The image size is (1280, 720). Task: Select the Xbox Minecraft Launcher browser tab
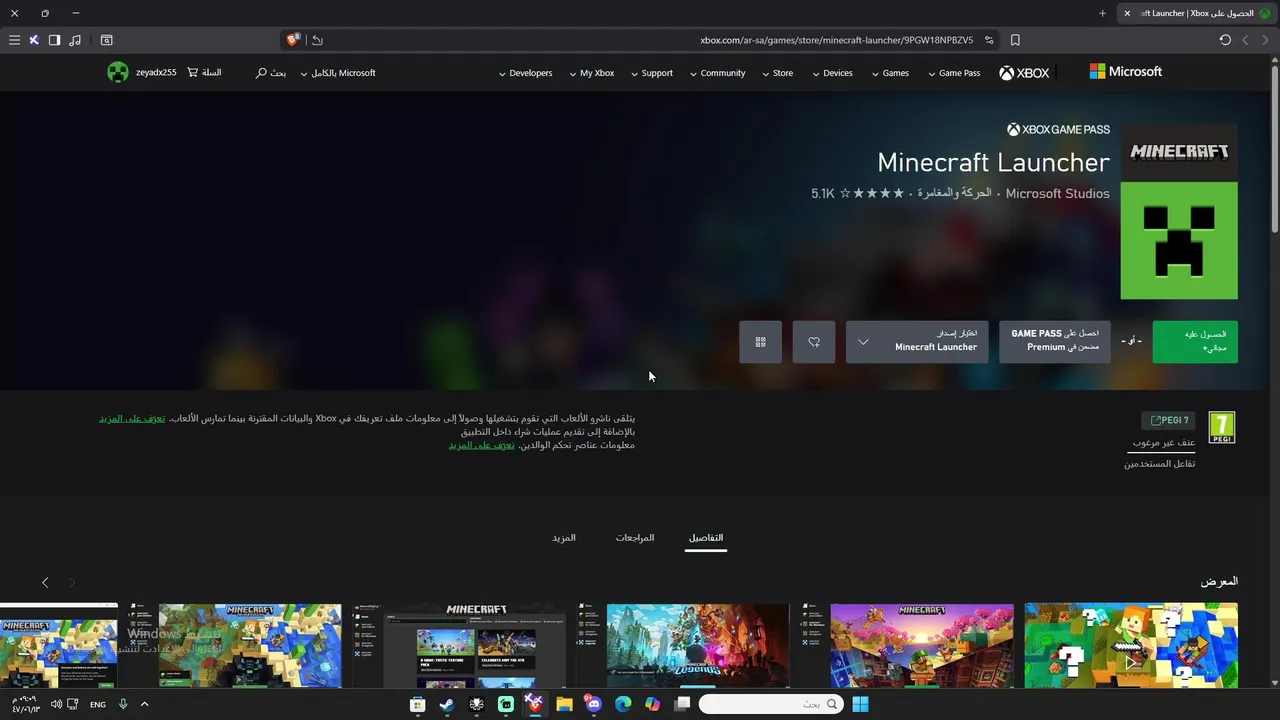(1197, 13)
